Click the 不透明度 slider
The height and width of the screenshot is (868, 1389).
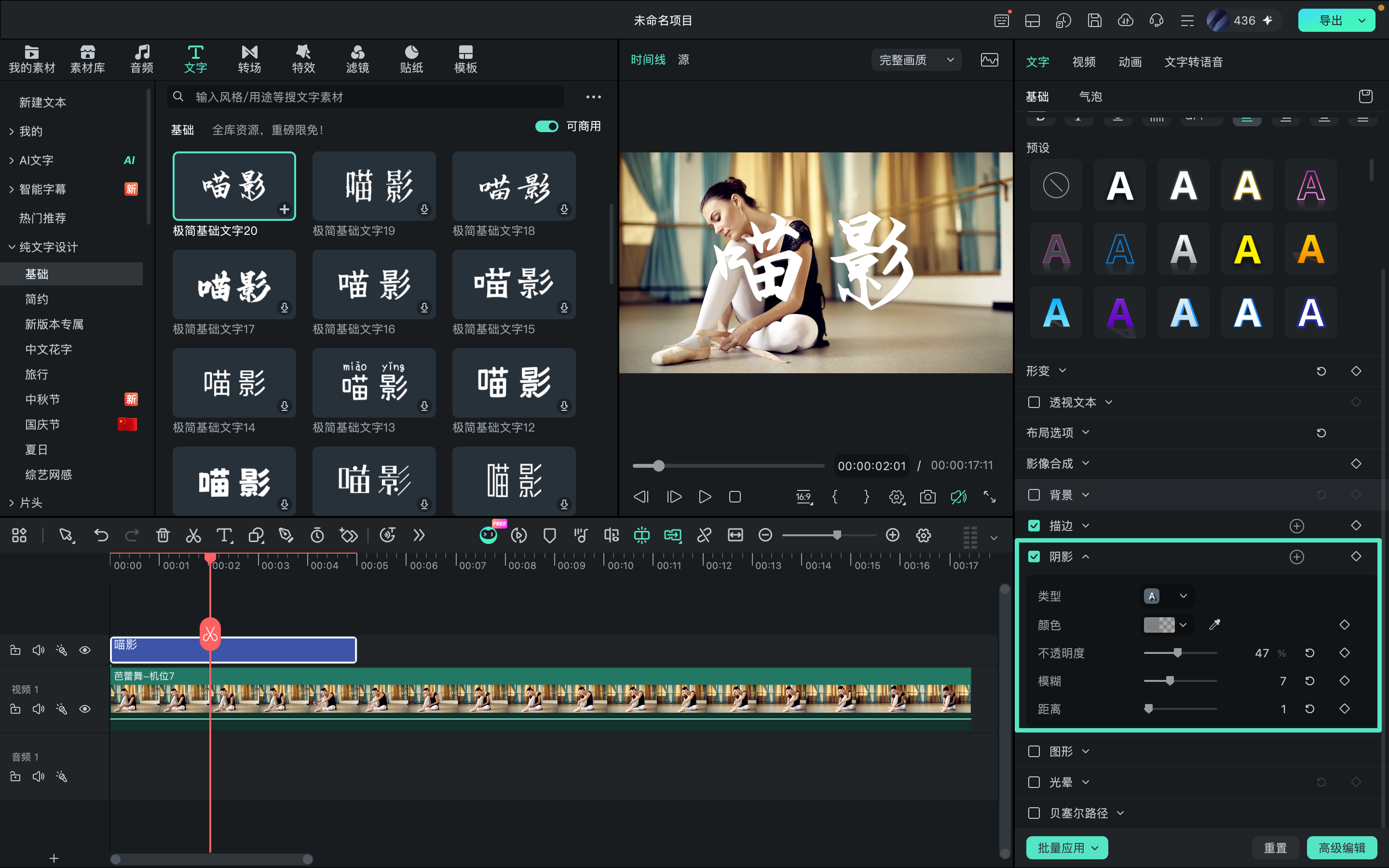[x=1180, y=653]
